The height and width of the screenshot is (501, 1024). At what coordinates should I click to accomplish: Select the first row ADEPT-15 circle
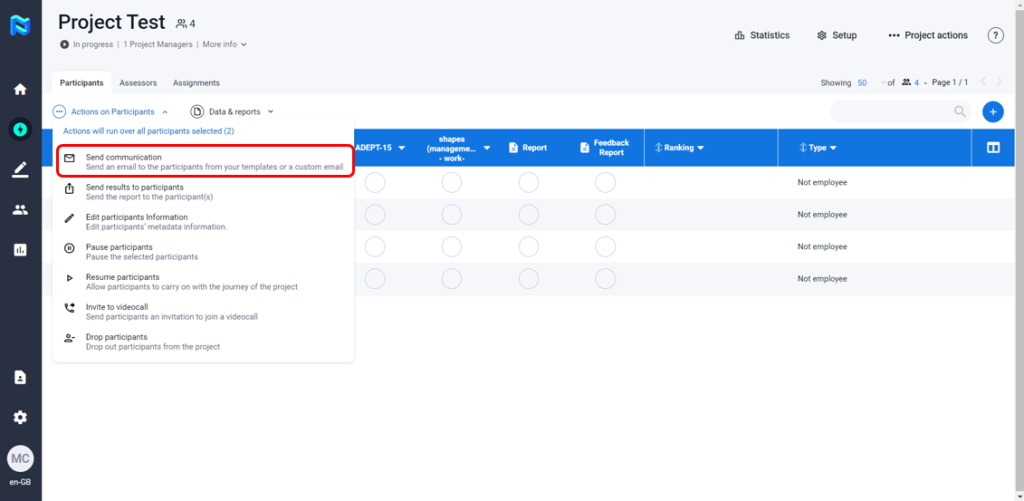tap(375, 183)
